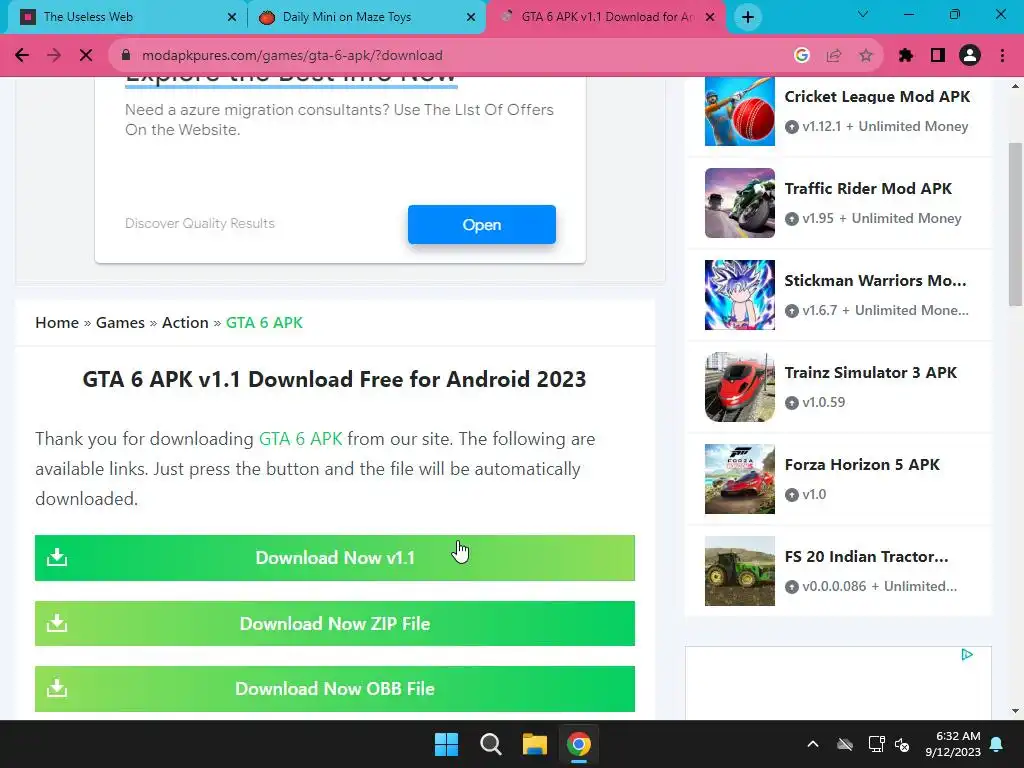Close the GTA 6 APK tab

point(711,17)
